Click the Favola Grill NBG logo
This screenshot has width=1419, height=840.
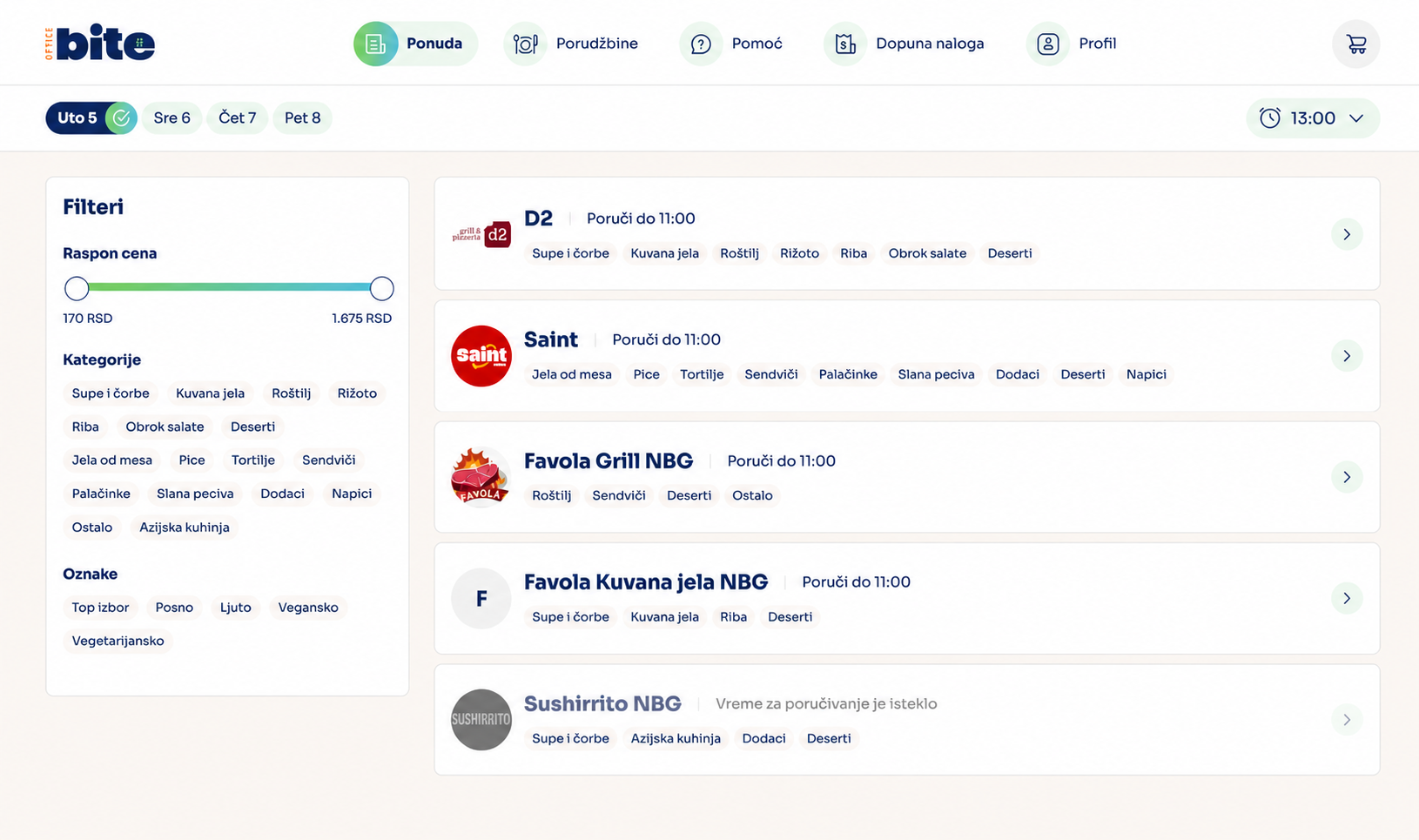tap(481, 477)
